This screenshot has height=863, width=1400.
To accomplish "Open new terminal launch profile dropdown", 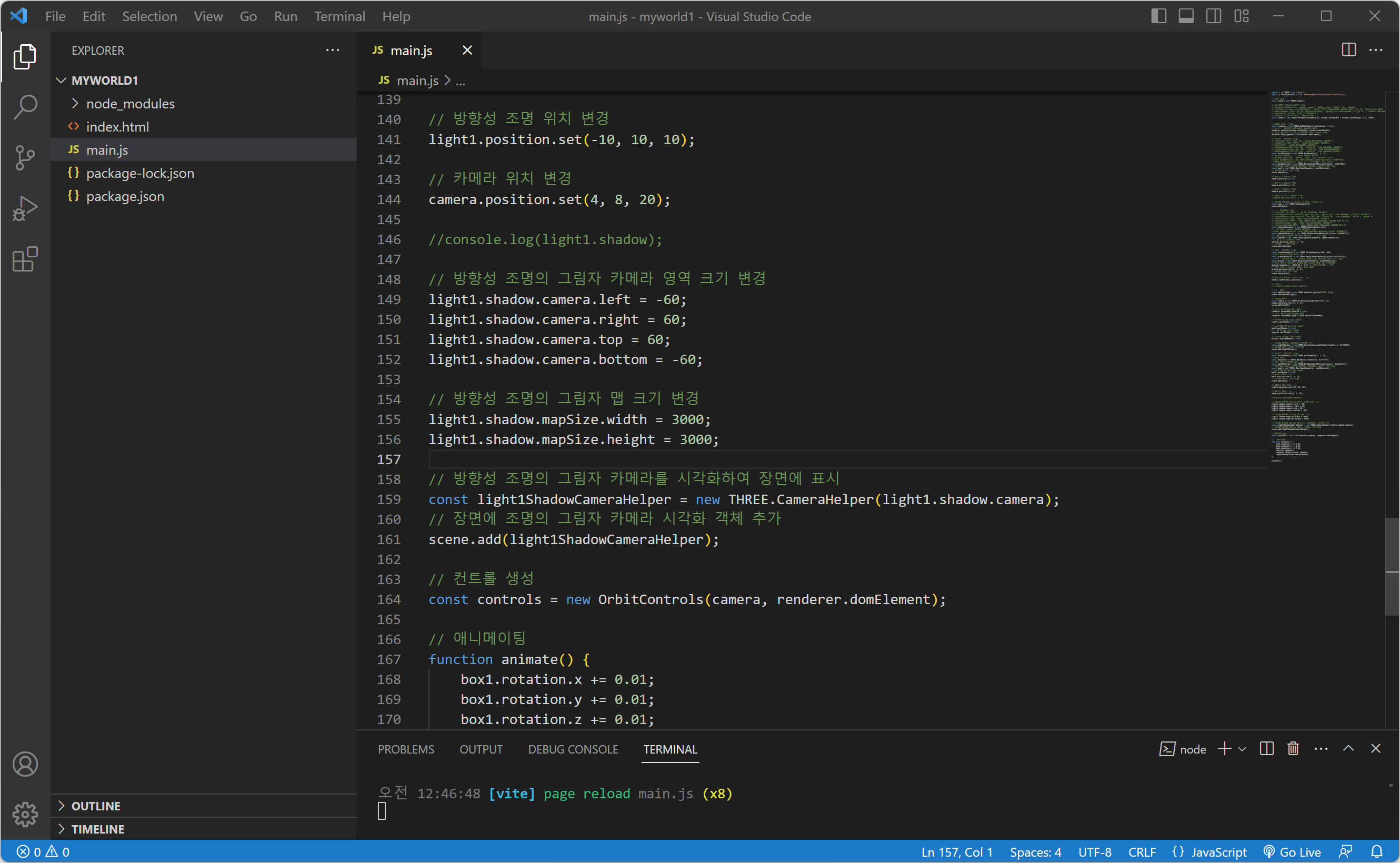I will (1243, 749).
